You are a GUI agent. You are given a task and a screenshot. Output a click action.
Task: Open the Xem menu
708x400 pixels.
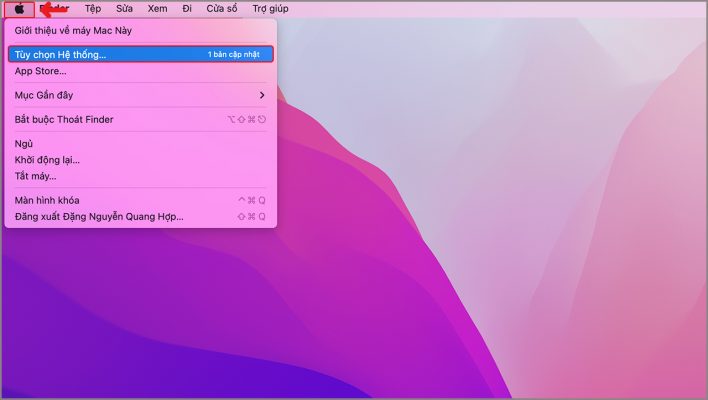coord(157,9)
